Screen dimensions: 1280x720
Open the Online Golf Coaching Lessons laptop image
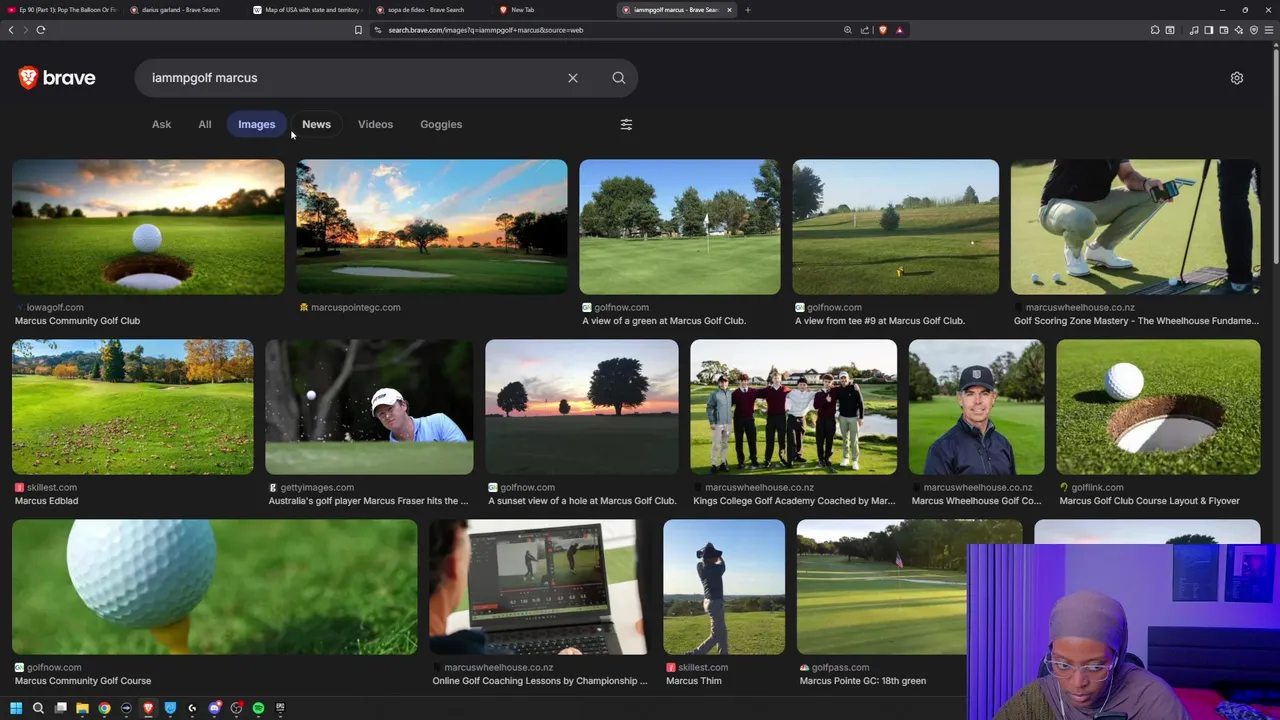(x=540, y=587)
